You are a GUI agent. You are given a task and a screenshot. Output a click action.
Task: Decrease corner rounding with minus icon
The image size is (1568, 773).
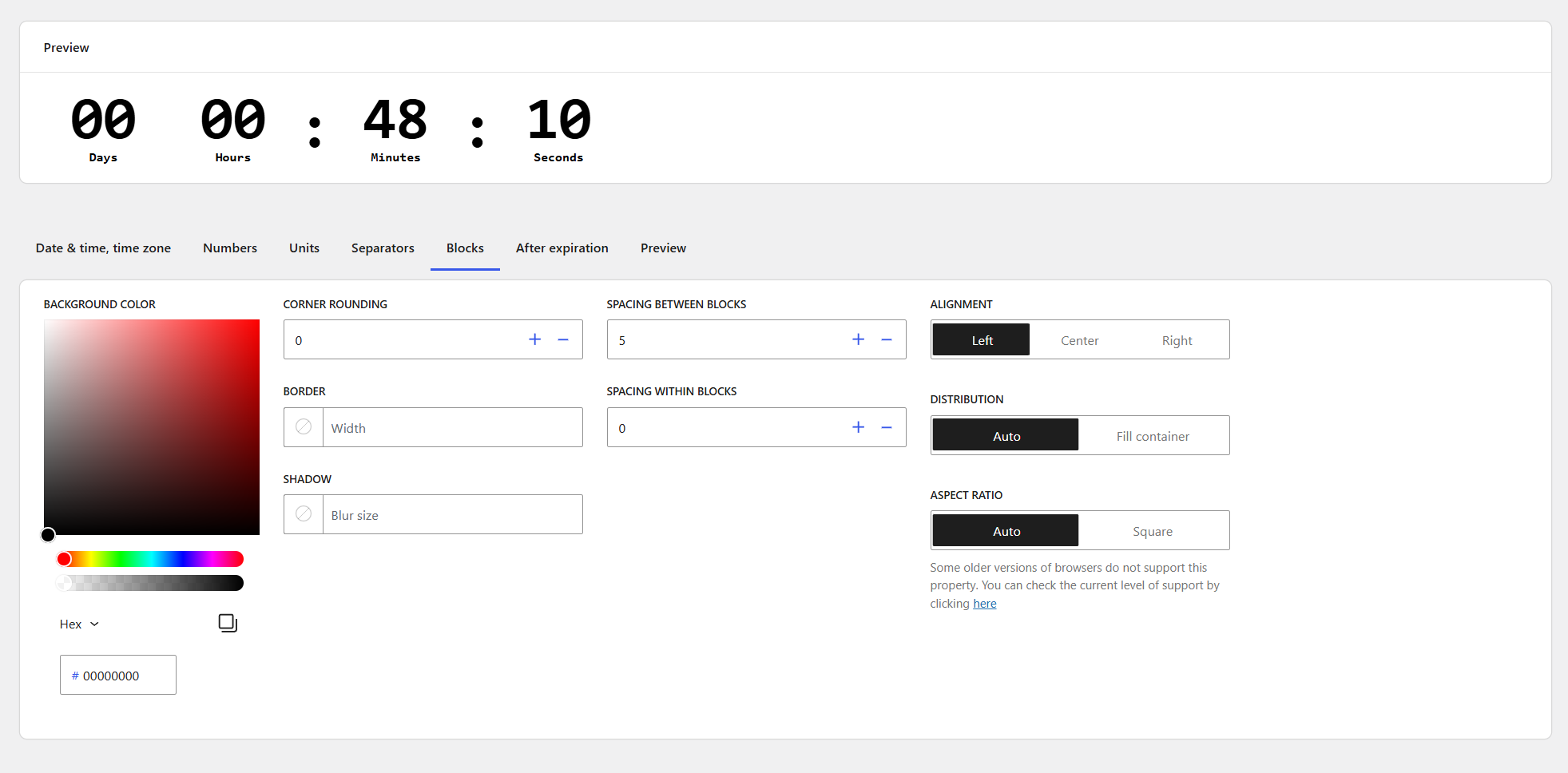click(x=563, y=339)
